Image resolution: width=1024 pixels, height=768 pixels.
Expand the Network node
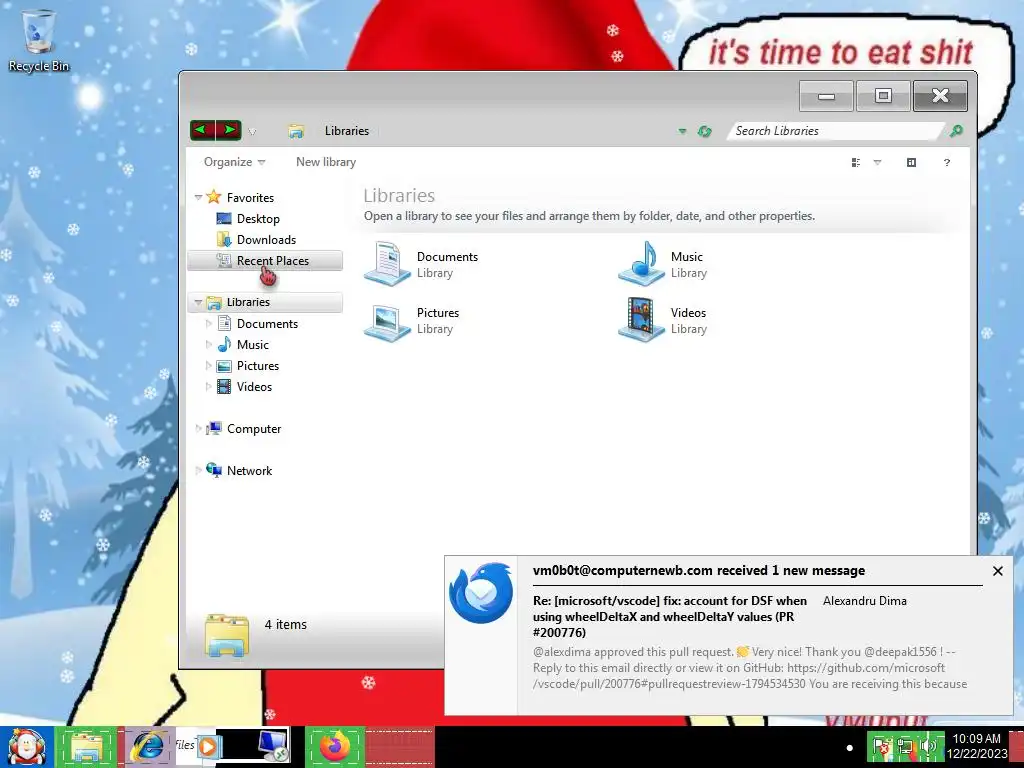tap(199, 470)
